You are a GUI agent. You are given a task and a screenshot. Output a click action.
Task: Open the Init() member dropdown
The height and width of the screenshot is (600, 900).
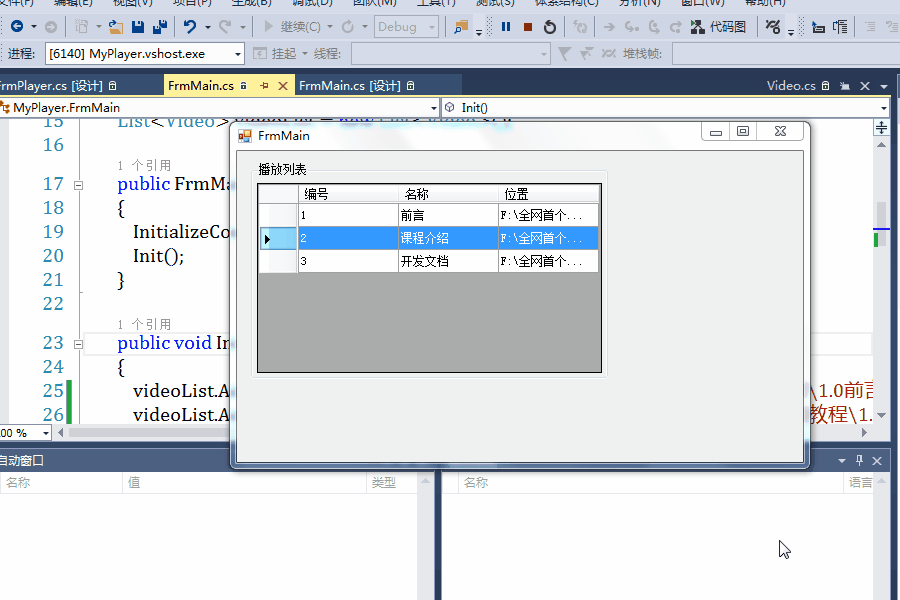point(883,107)
